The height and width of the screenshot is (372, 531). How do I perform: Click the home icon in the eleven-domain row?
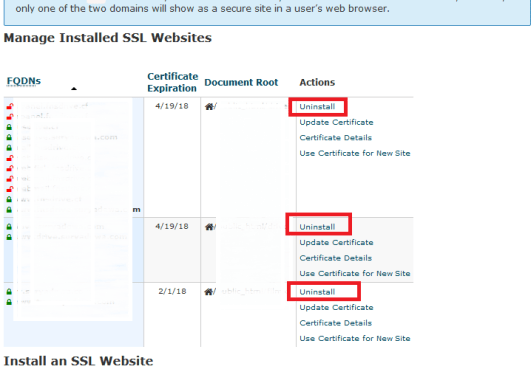(209, 107)
